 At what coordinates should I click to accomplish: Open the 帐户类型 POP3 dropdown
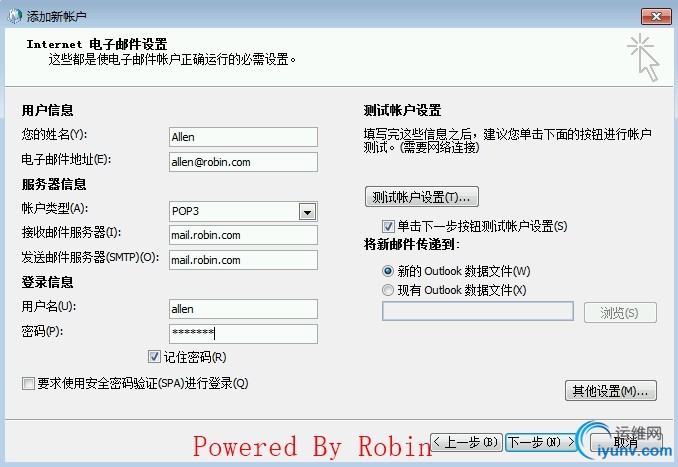(307, 212)
